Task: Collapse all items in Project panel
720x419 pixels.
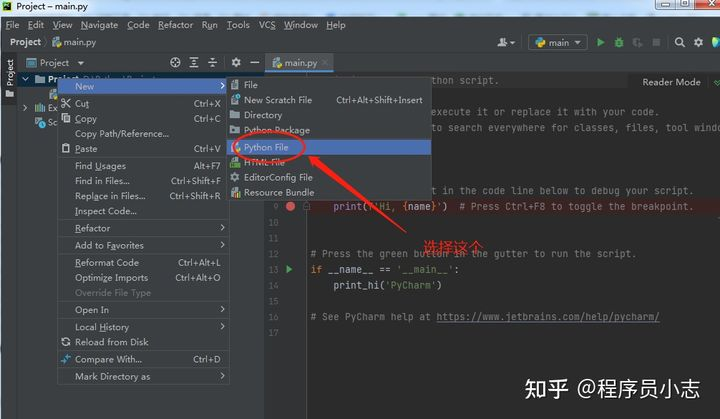Action: pos(213,62)
